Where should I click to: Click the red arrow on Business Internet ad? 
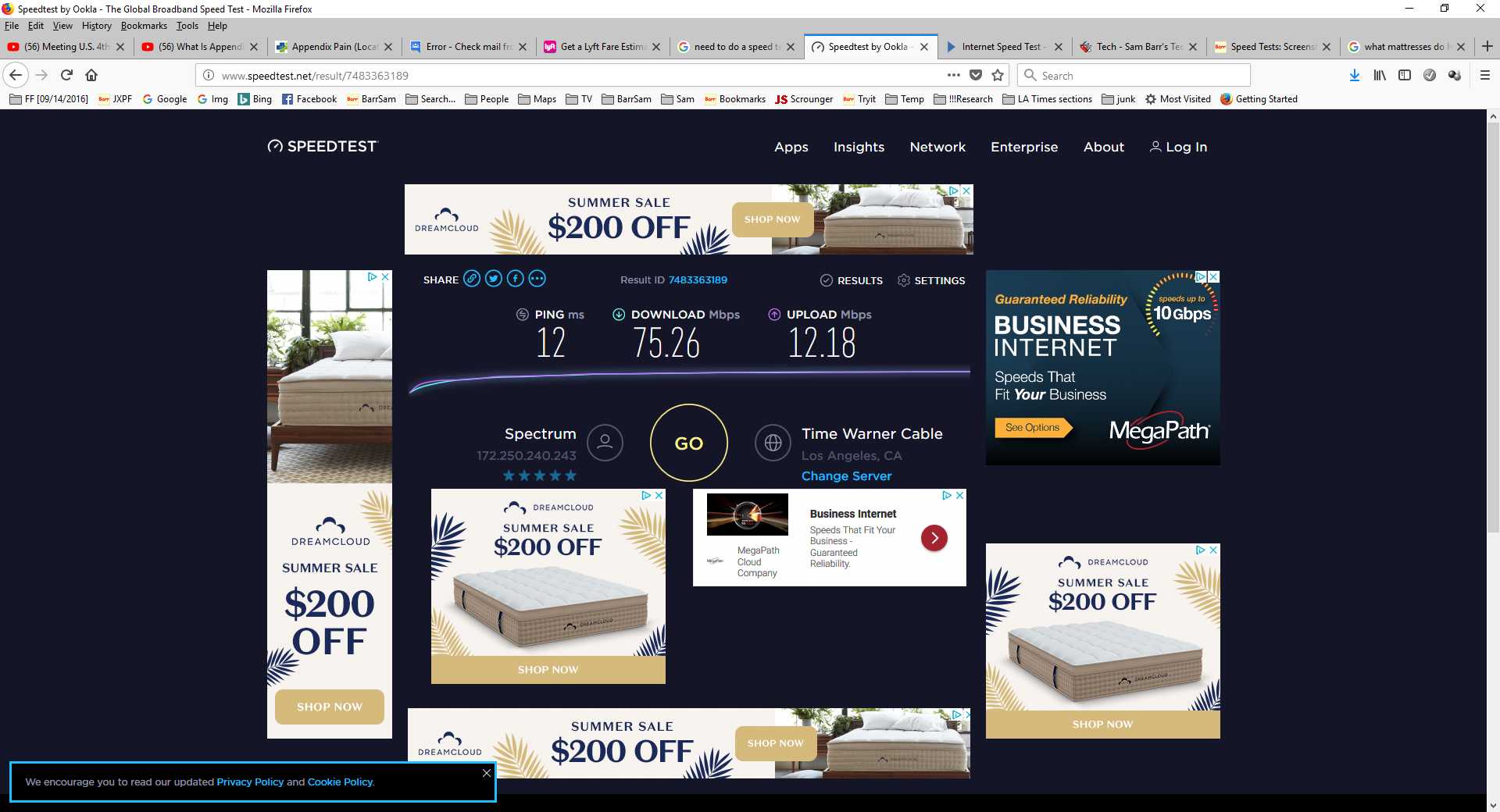(x=934, y=538)
